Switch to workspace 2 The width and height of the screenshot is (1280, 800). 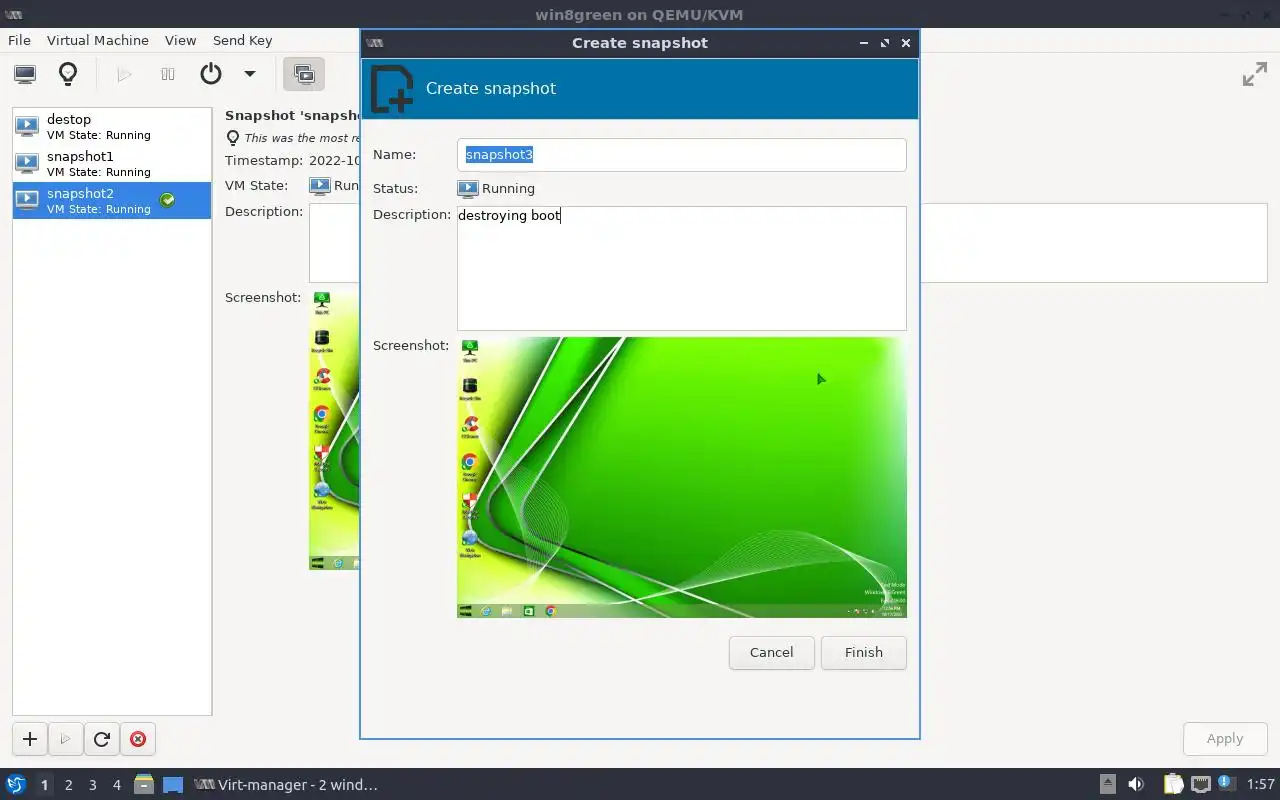click(x=69, y=785)
